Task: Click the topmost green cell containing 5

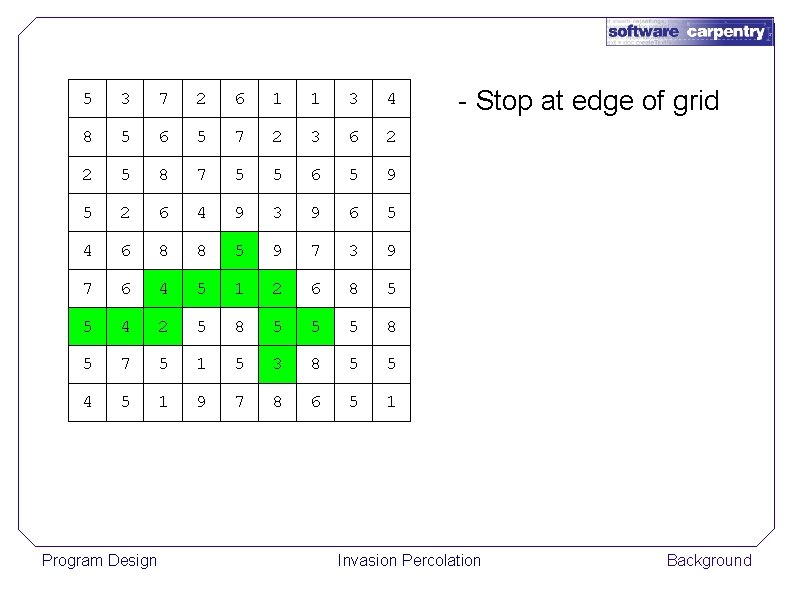Action: click(x=240, y=251)
